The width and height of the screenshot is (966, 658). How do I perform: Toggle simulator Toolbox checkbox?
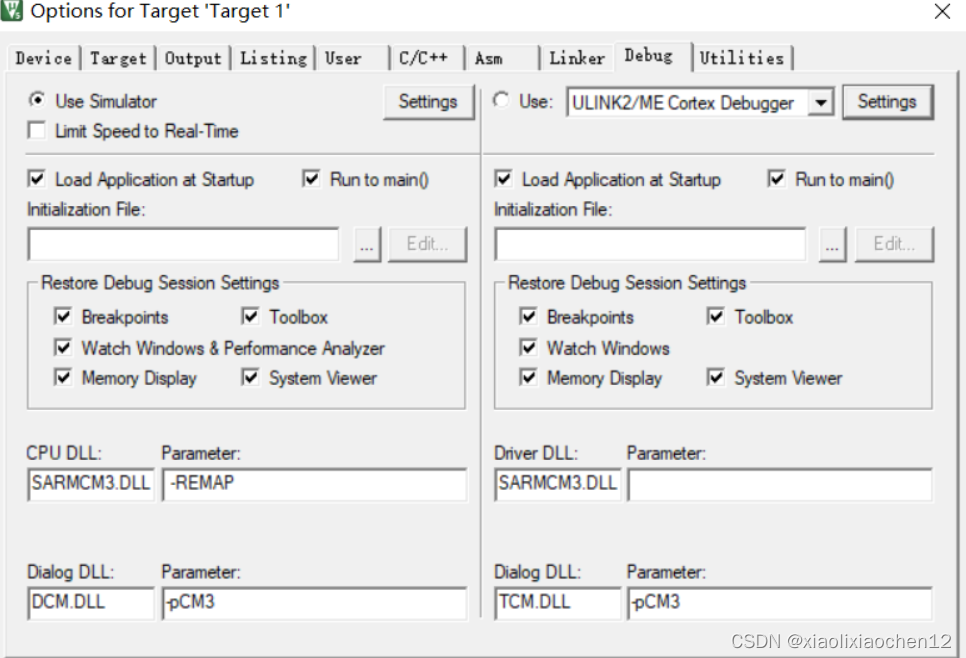point(250,316)
